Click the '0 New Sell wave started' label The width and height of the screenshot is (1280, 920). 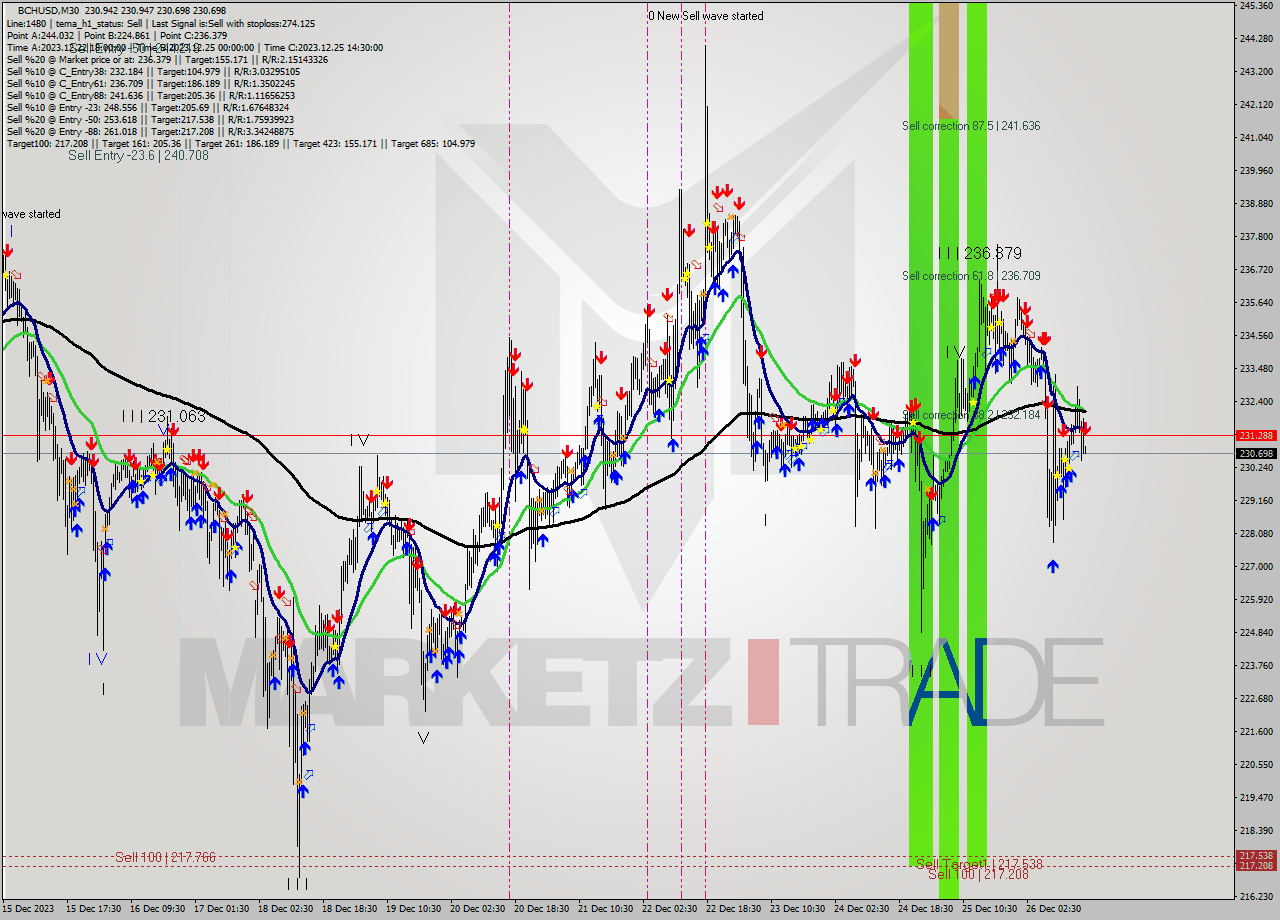pyautogui.click(x=706, y=16)
